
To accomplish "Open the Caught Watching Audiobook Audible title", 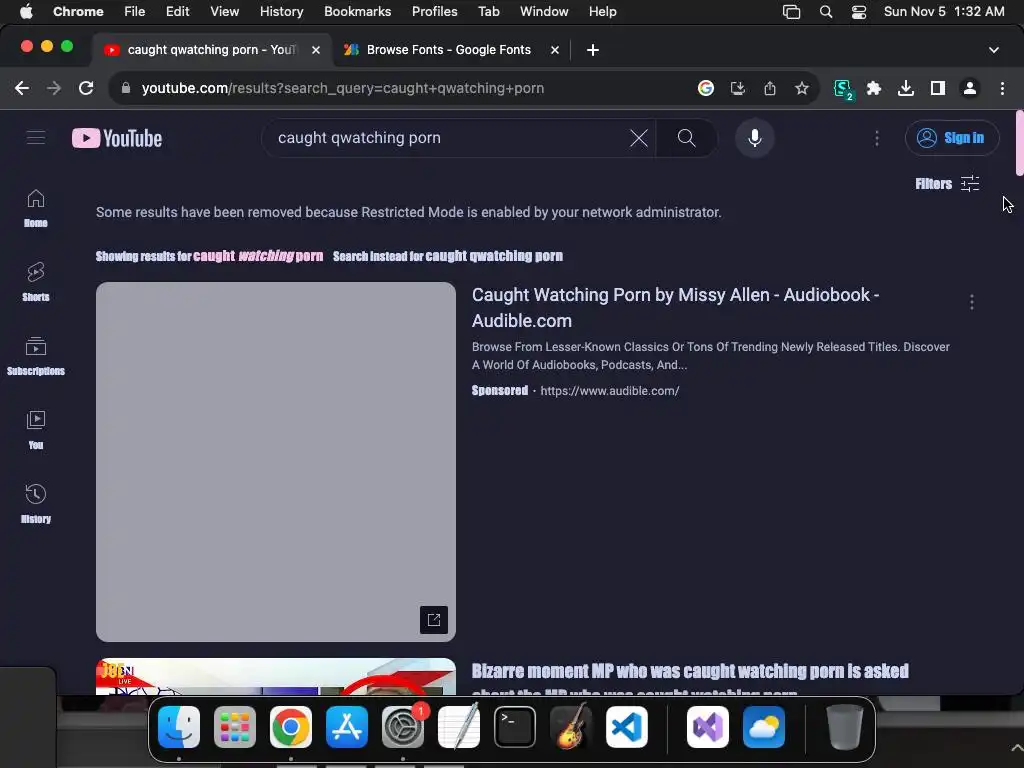I will (675, 308).
